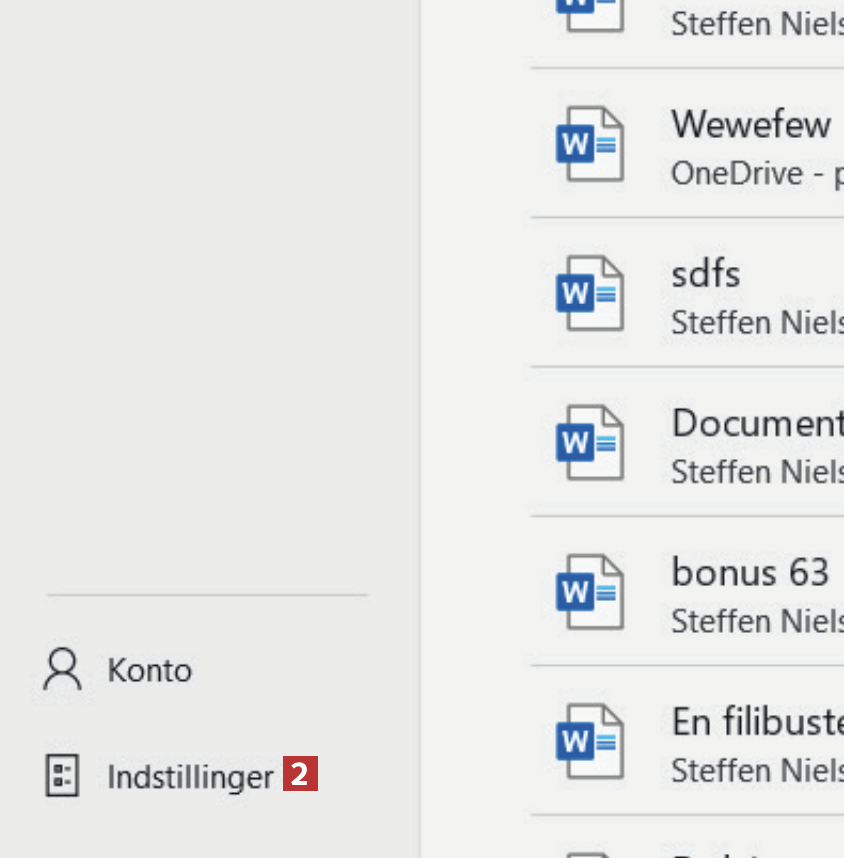Open the sdfs document
844x858 pixels.
(x=706, y=274)
